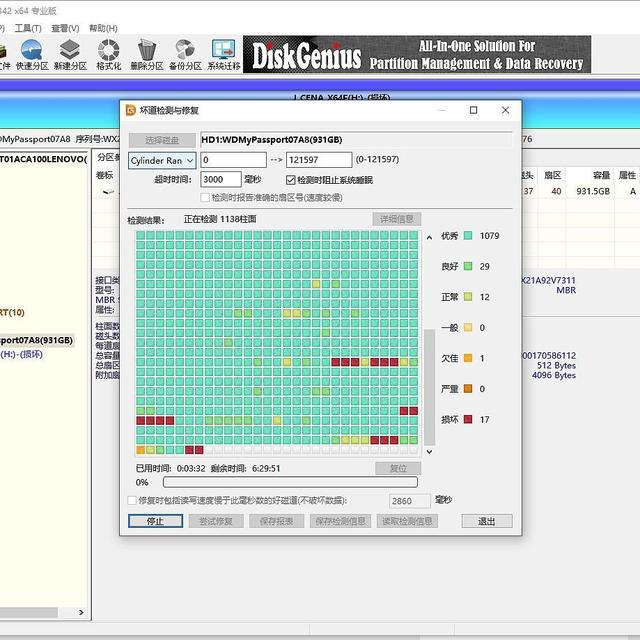The width and height of the screenshot is (640, 640).
Task: Click the Damaged (损坏) red legend swatch
Action: [x=468, y=419]
